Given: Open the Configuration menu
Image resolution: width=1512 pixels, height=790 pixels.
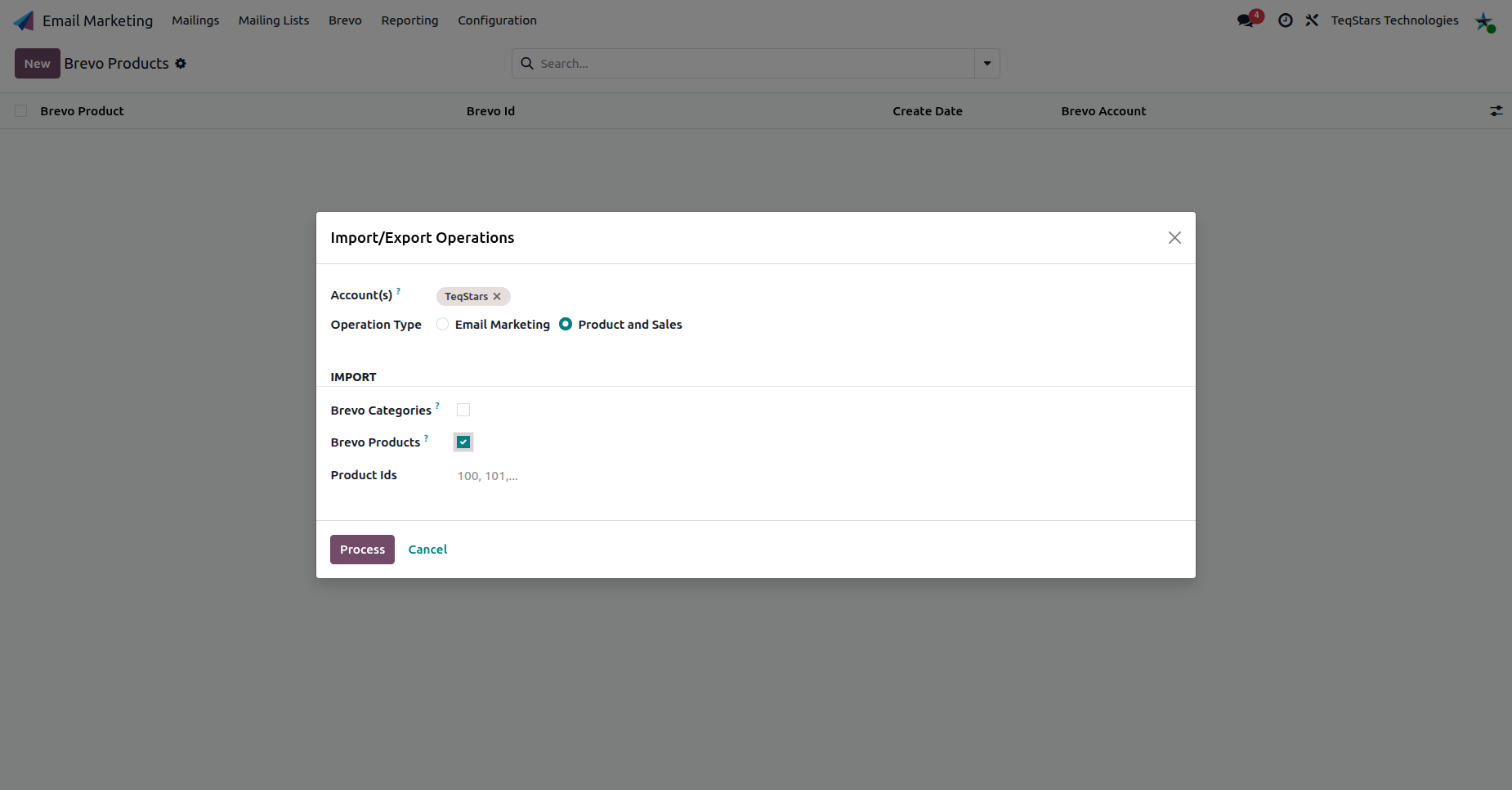Looking at the screenshot, I should (497, 20).
